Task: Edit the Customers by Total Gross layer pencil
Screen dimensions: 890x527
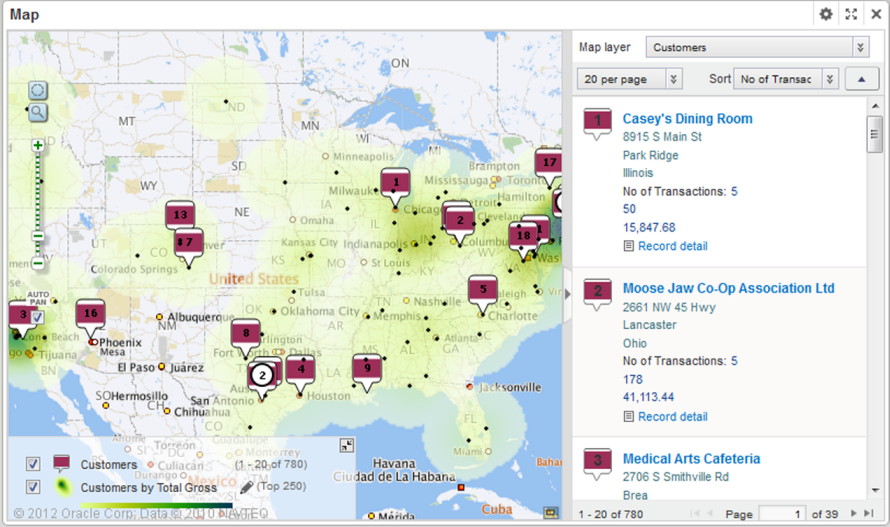Action: coord(246,487)
